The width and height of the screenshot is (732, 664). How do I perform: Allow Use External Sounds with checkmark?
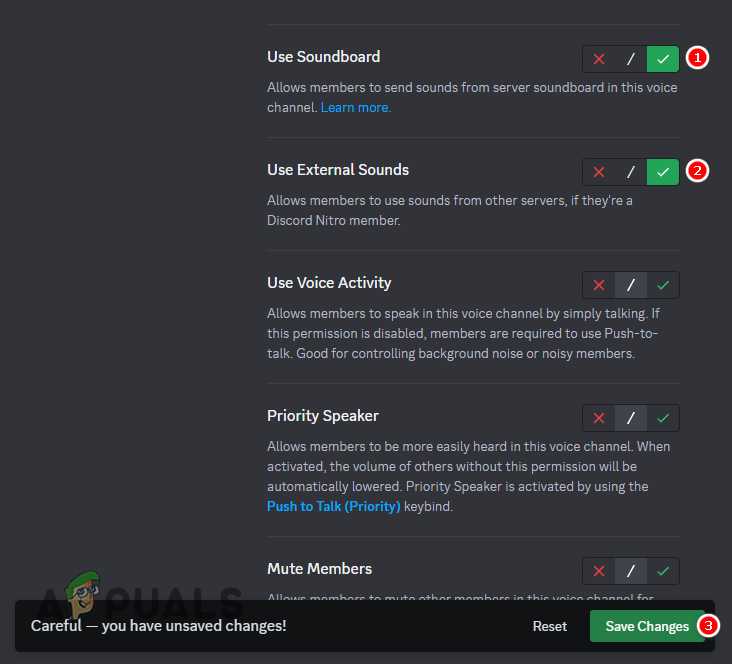click(x=663, y=172)
